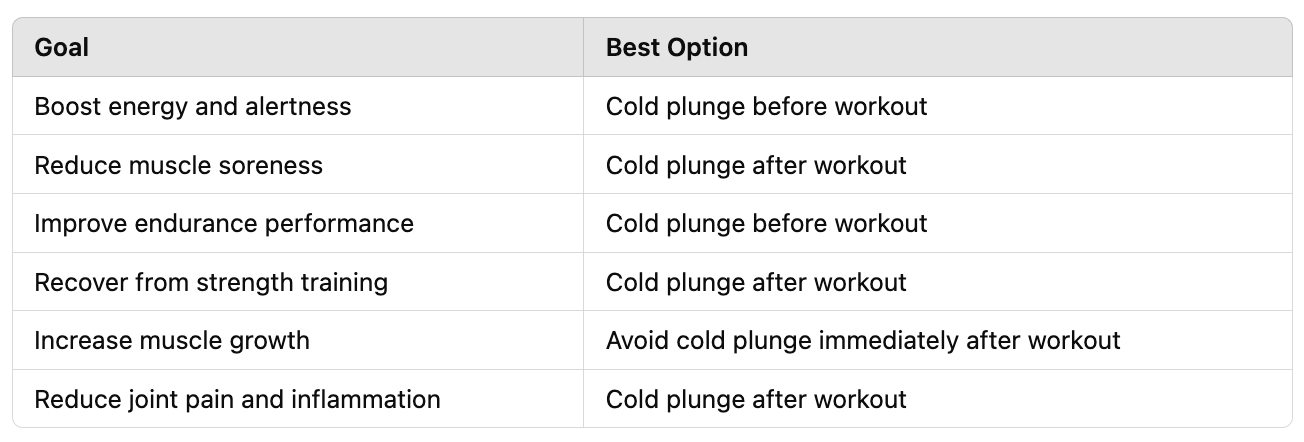Select the Reduce muscle soreness cell
1304x442 pixels.
click(298, 165)
